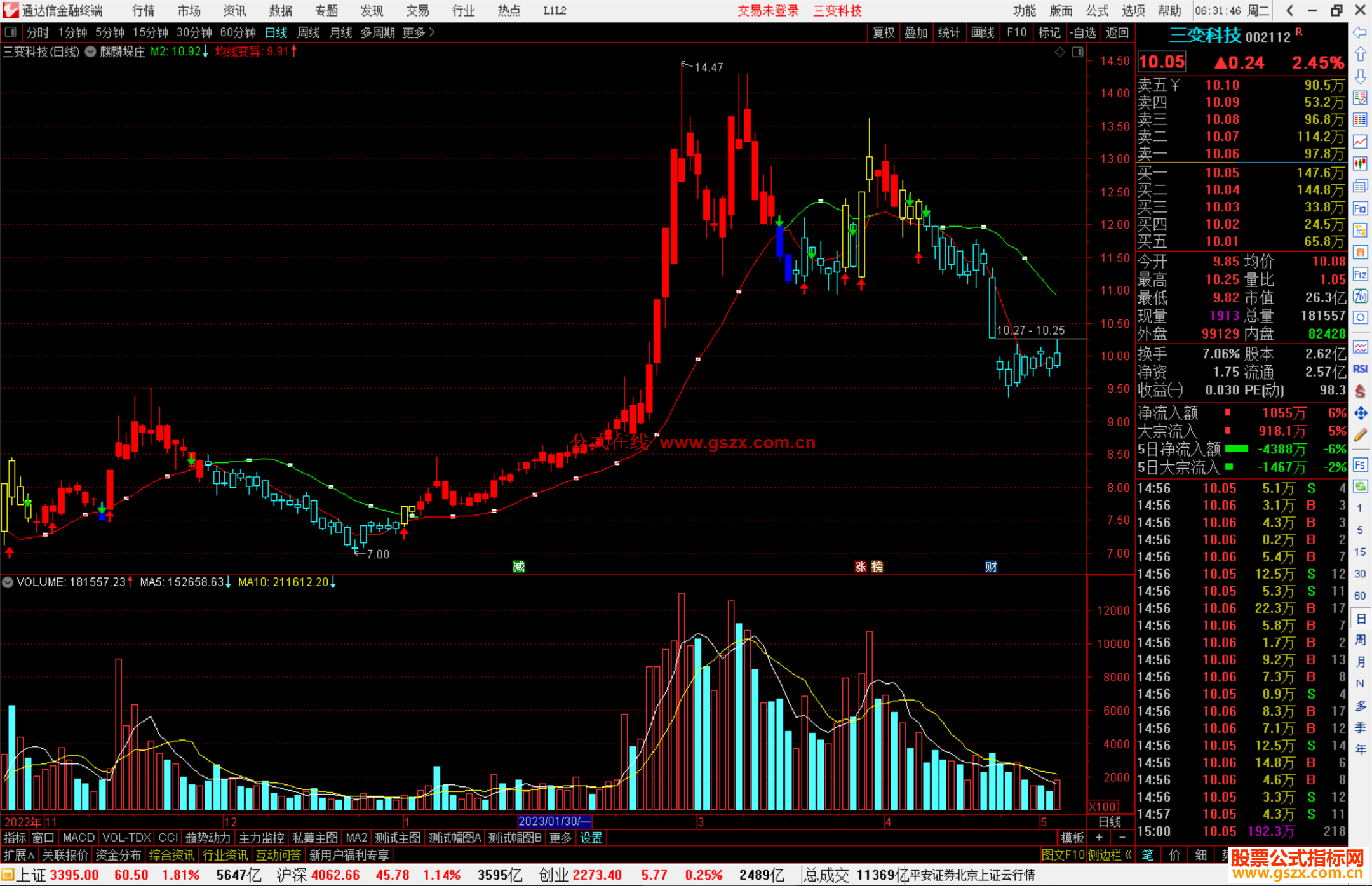Click the four-way move arrows icon
Screen dimensions: 1372x886
point(1360,413)
